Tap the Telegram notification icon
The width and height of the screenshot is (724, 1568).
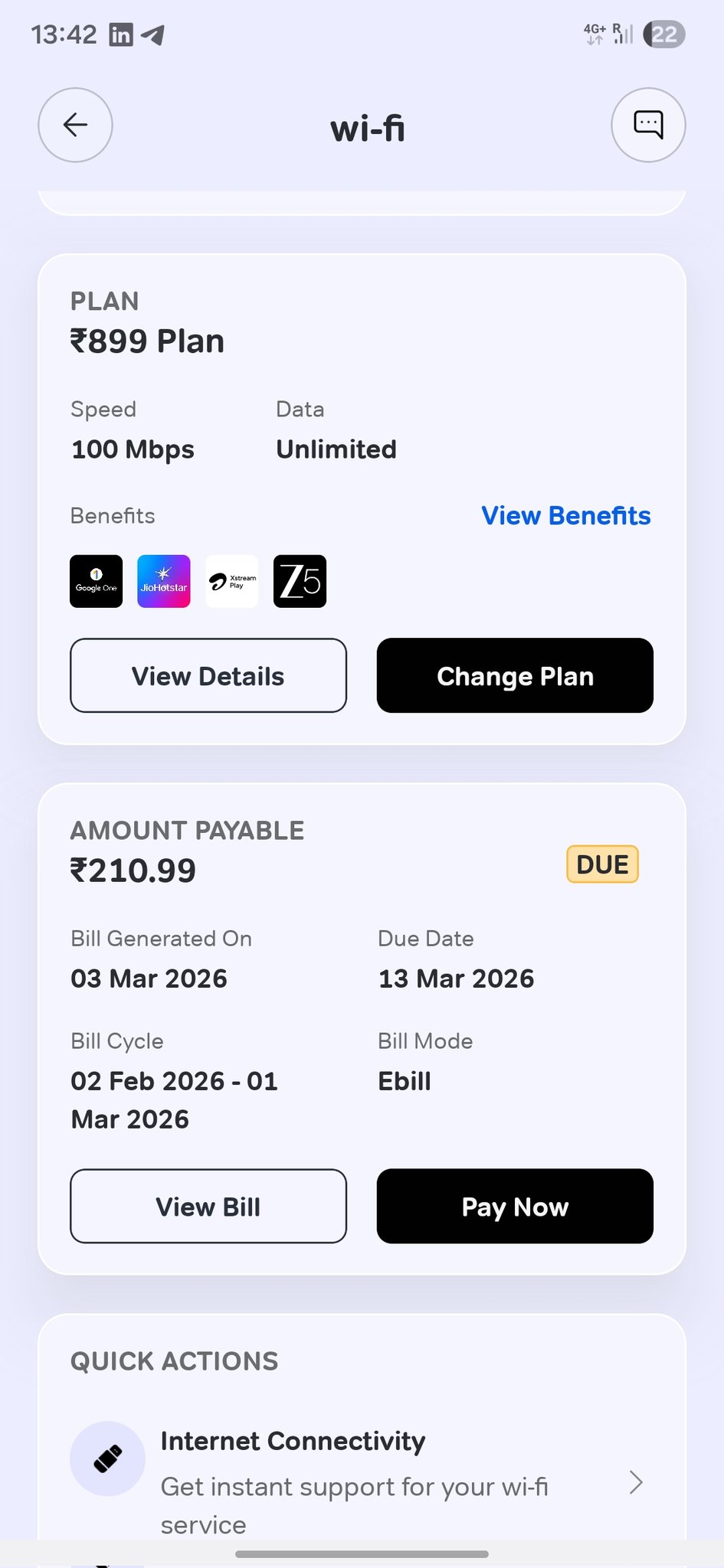pyautogui.click(x=153, y=34)
